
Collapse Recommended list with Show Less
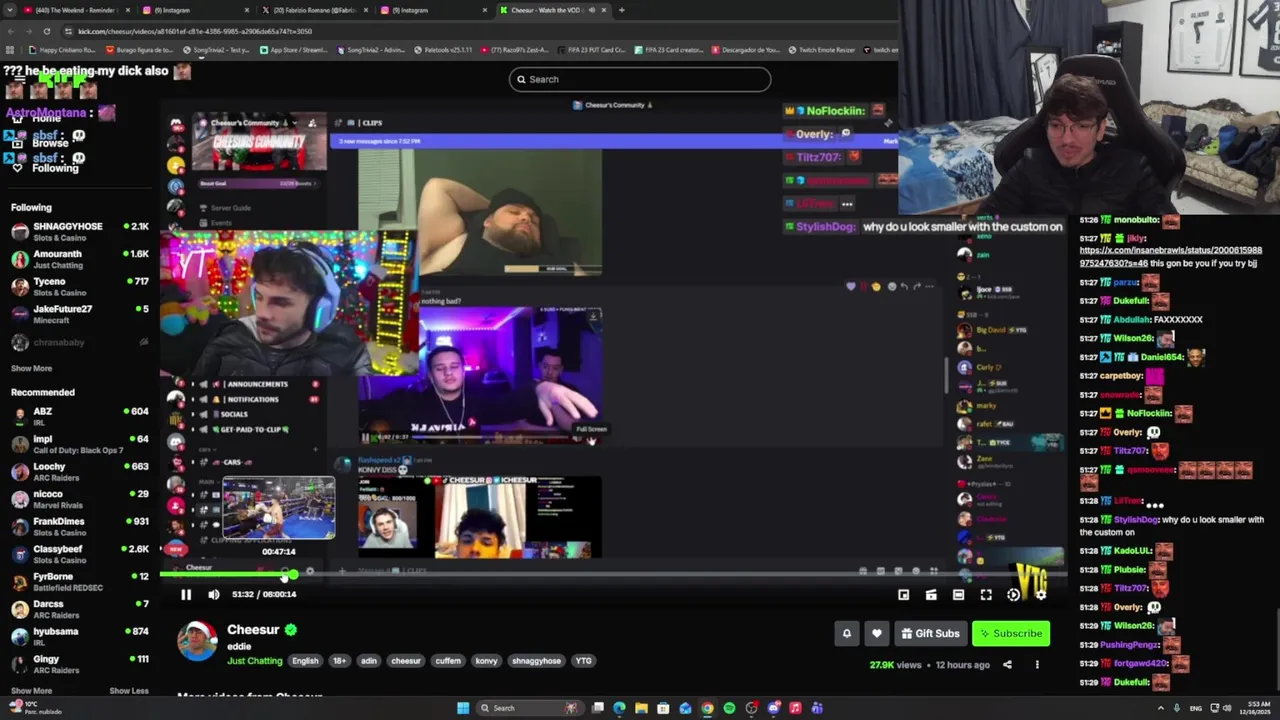(x=128, y=691)
